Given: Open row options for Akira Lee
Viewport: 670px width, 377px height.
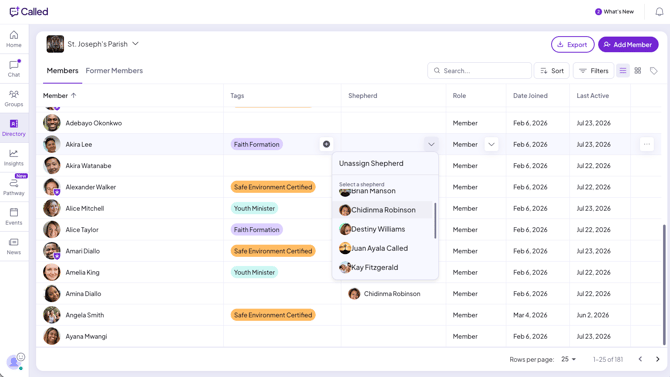Looking at the screenshot, I should tap(646, 144).
